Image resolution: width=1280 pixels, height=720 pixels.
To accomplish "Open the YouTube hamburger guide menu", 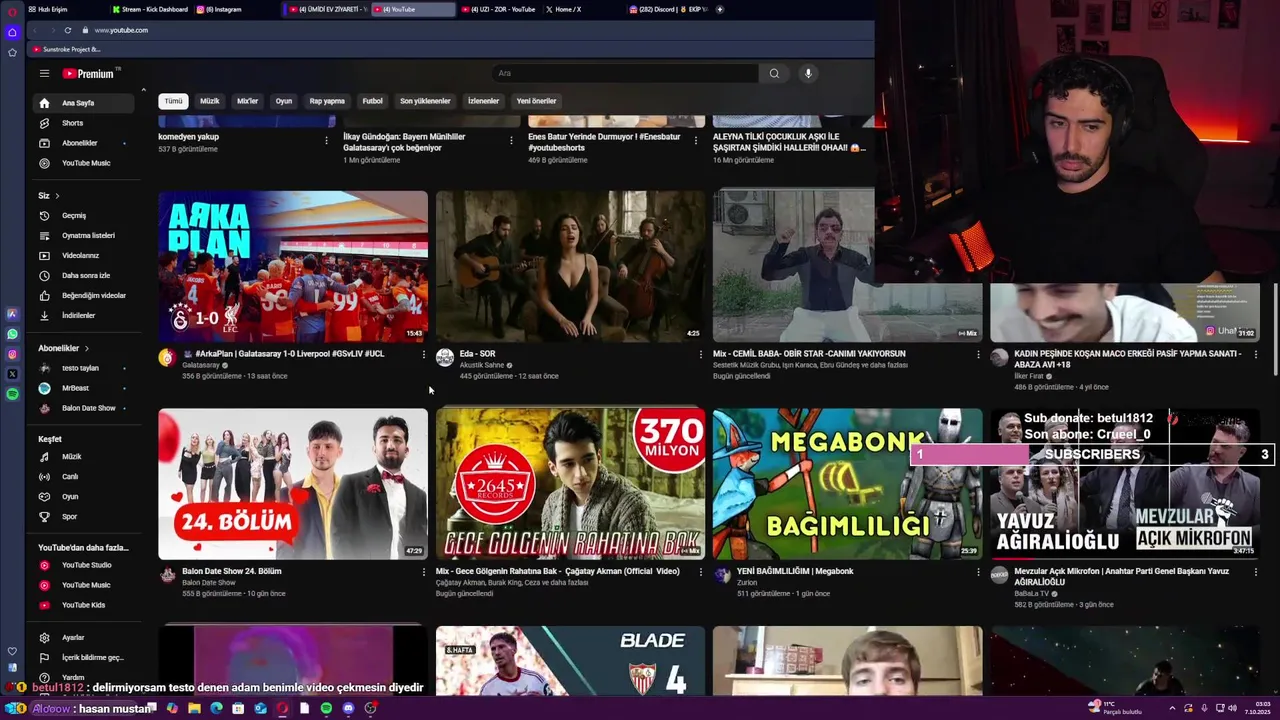I will pyautogui.click(x=44, y=73).
